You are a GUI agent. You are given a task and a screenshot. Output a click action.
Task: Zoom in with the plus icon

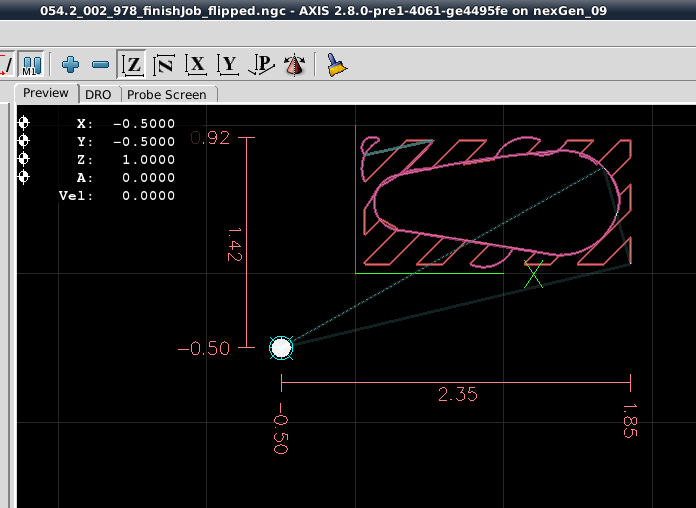[70, 65]
